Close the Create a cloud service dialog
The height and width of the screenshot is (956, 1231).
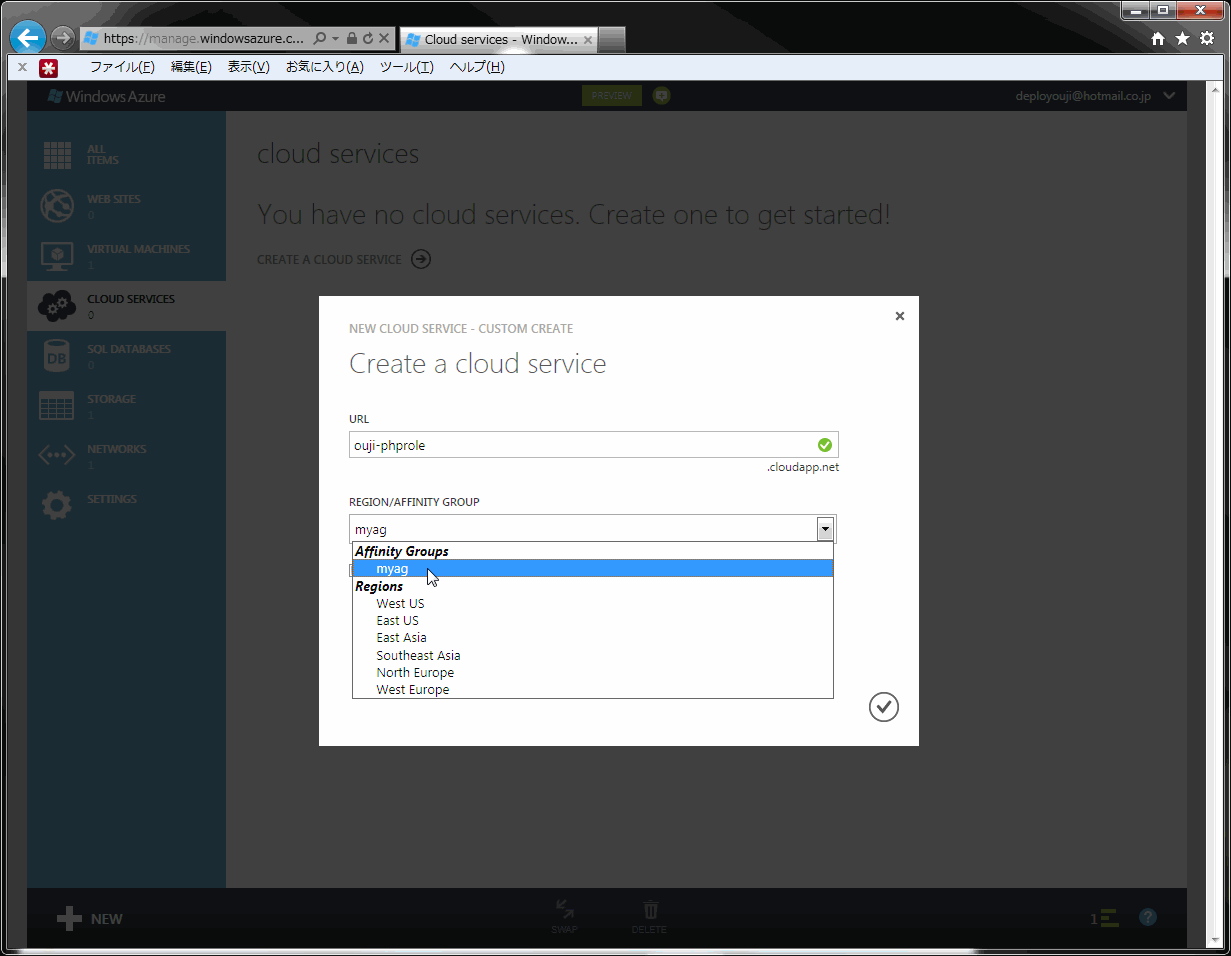899,316
